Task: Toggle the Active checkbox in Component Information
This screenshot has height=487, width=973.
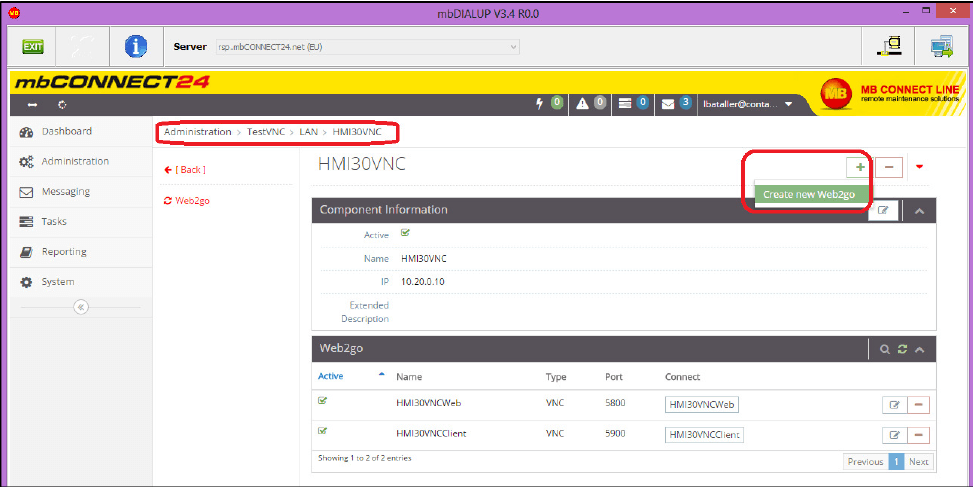Action: click(405, 233)
